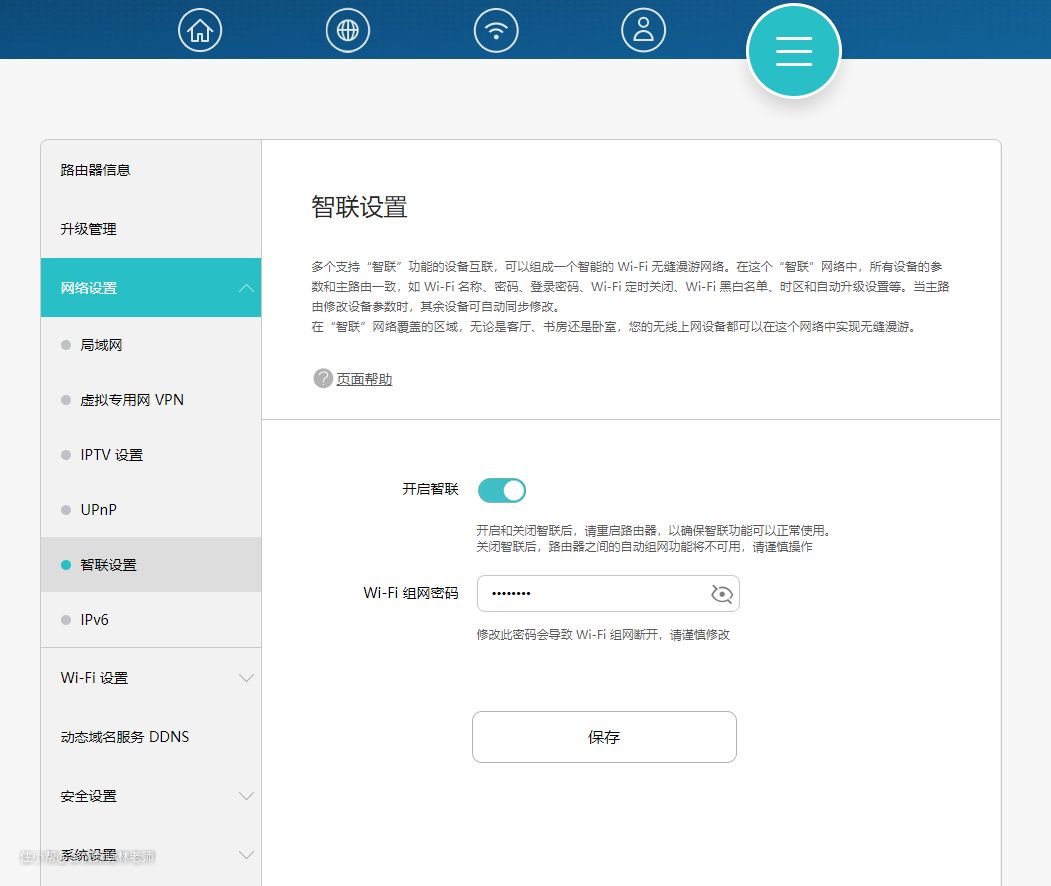Click the question mark help icon
Image resolution: width=1051 pixels, height=886 pixels.
pos(322,379)
